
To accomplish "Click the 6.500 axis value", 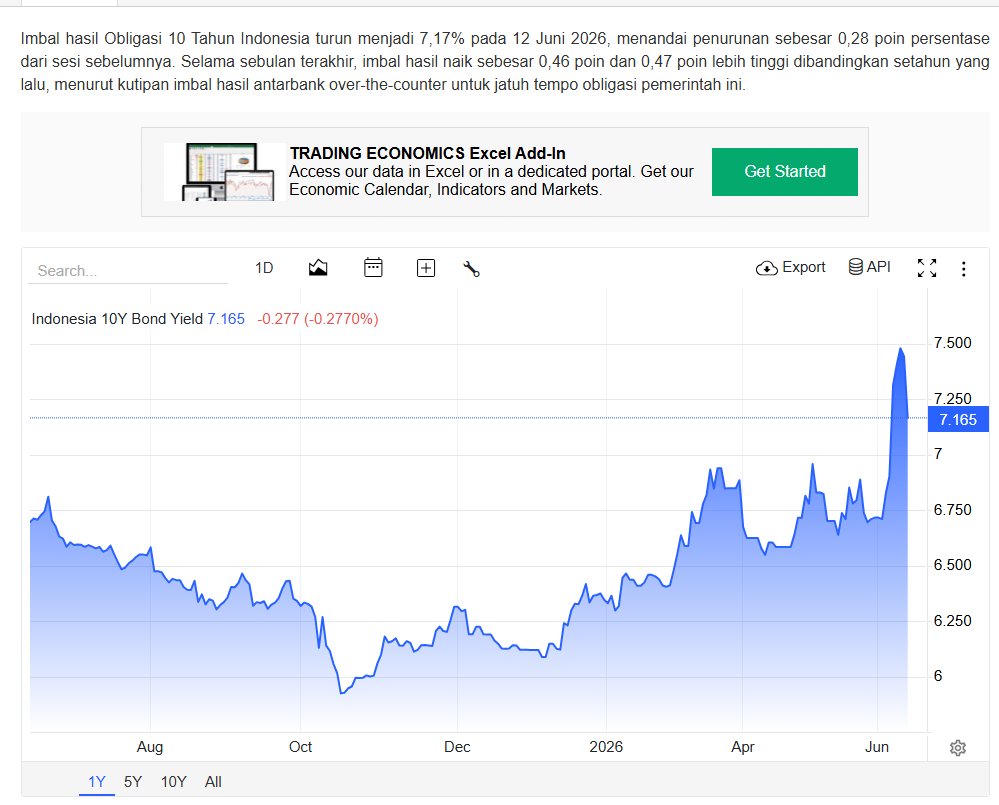I will point(952,565).
